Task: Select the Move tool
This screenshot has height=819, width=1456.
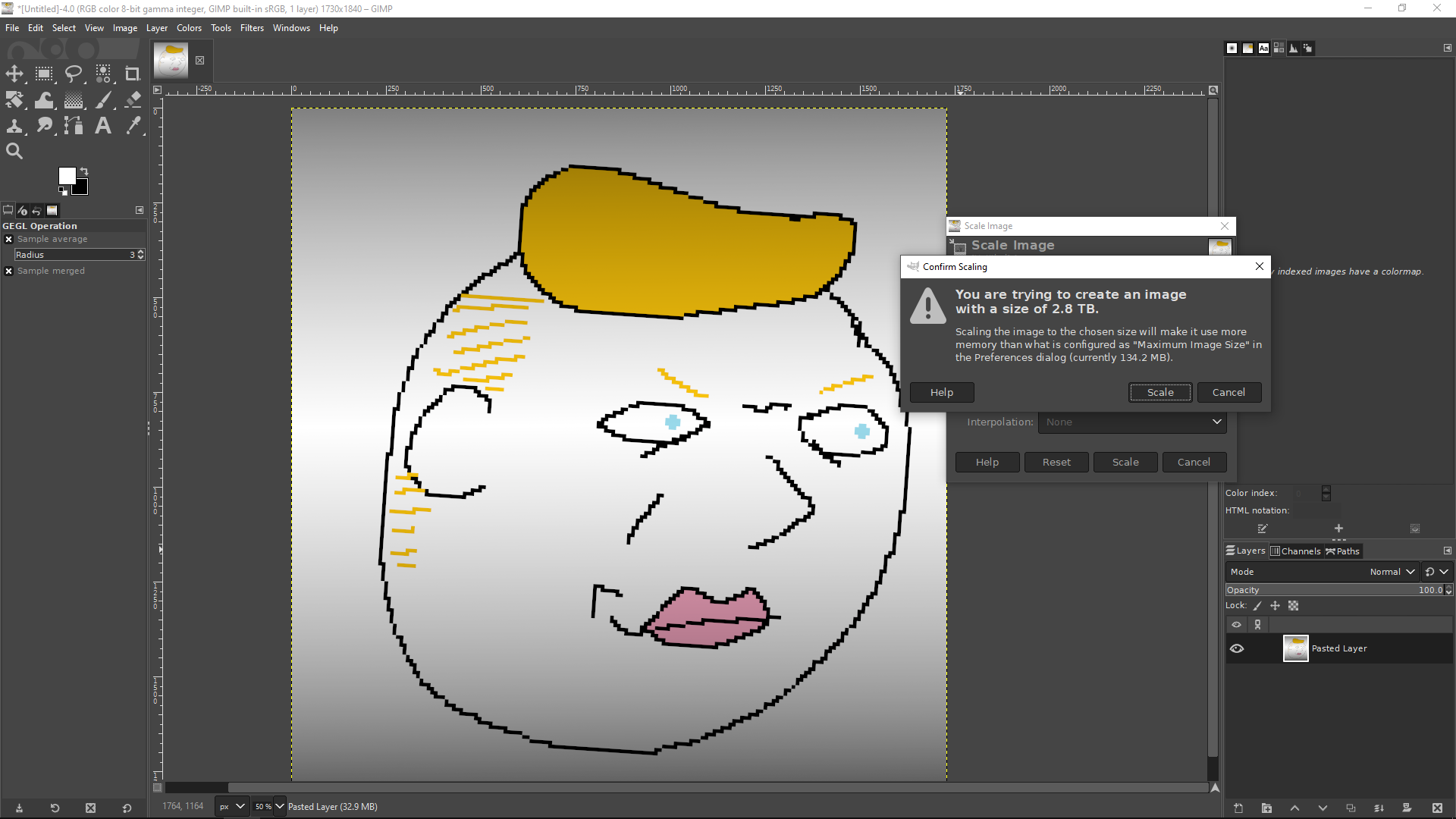Action: (x=14, y=74)
